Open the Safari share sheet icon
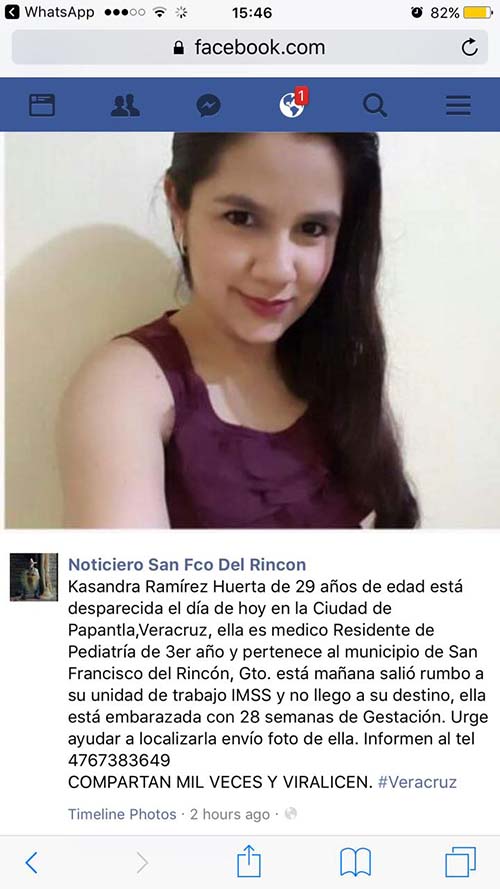Viewport: 500px width, 889px height. click(x=249, y=861)
